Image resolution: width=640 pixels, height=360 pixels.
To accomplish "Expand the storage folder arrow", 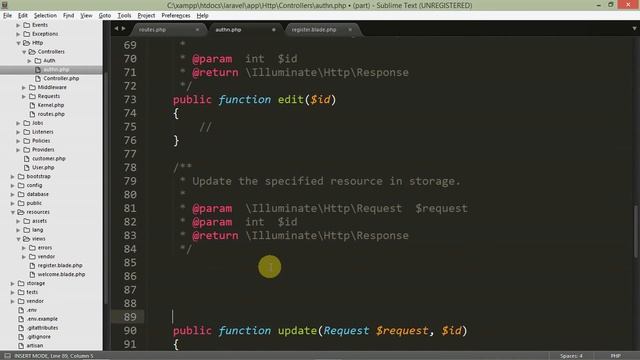I will (13, 283).
